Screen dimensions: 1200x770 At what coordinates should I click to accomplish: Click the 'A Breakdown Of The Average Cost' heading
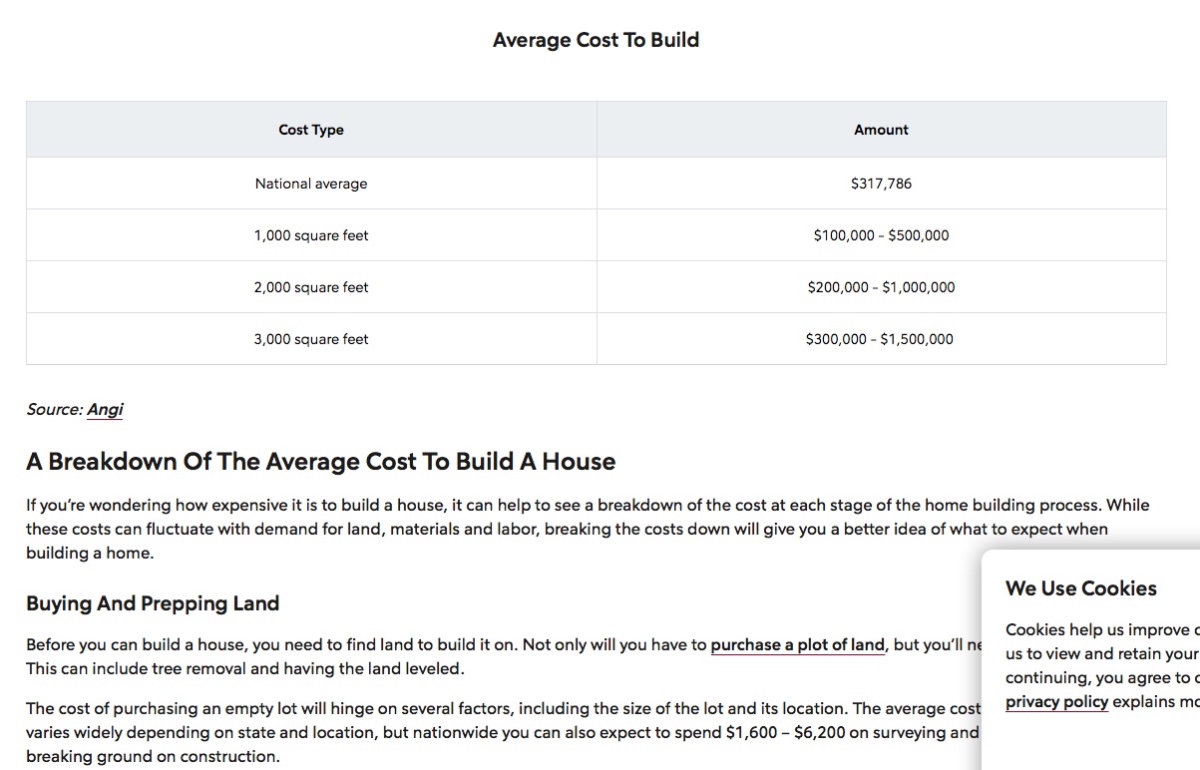point(321,462)
